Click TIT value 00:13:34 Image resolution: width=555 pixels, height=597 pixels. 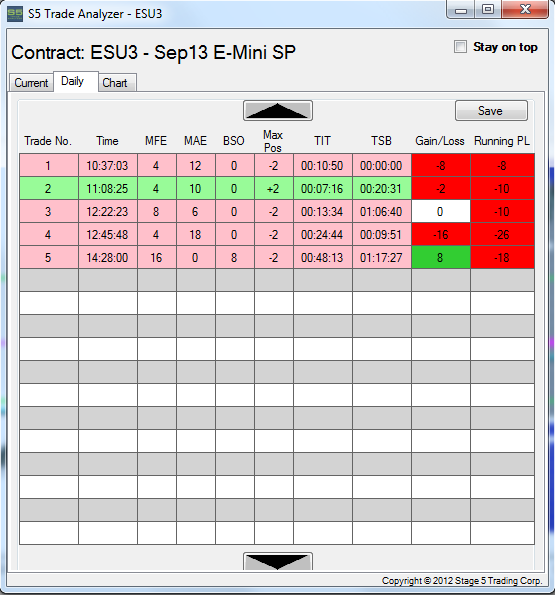pos(323,211)
